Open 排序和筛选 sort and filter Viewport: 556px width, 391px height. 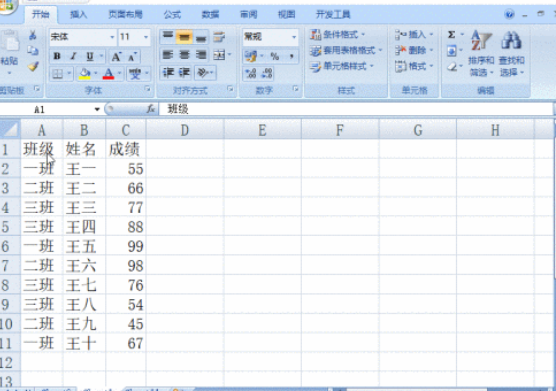pos(481,53)
